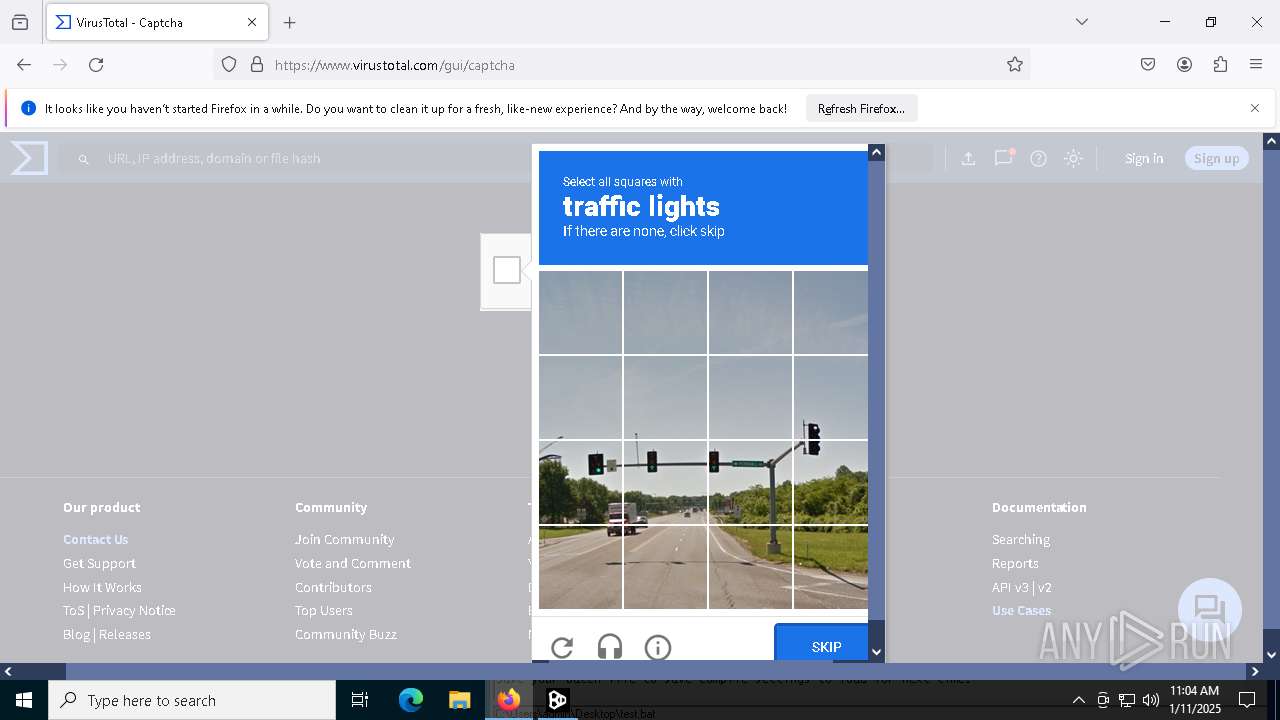
Task: Open the Extensions puzzle icon
Action: tap(1220, 65)
